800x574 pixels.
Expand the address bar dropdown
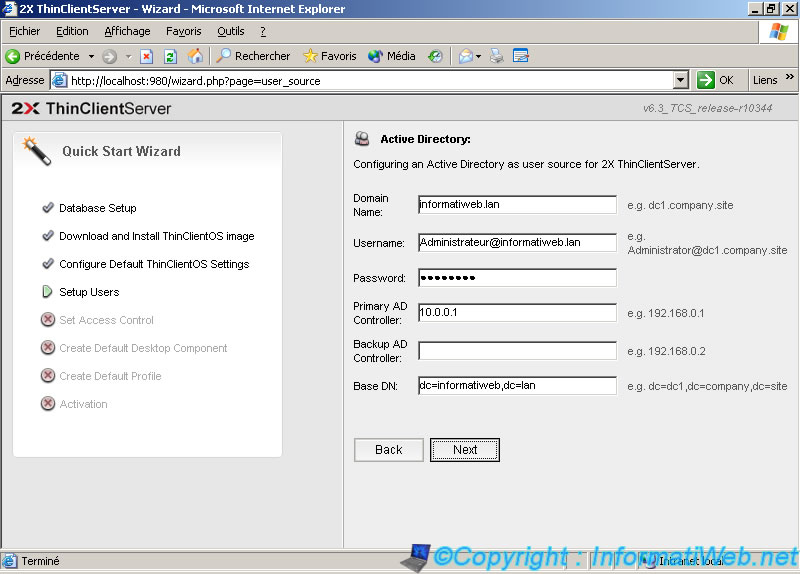681,80
